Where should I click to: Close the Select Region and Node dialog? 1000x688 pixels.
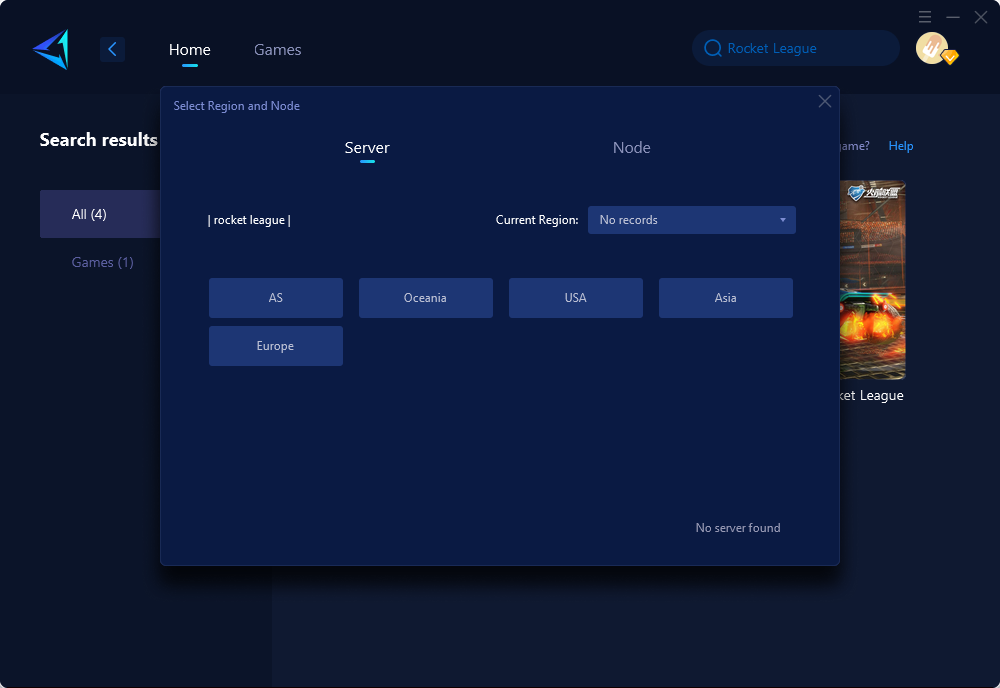point(825,101)
